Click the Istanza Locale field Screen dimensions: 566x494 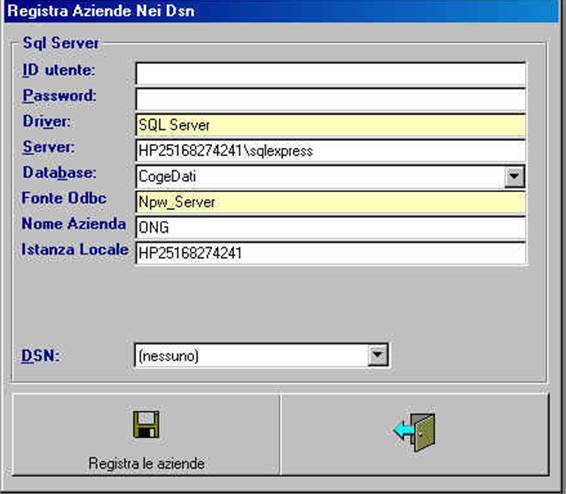point(330,253)
